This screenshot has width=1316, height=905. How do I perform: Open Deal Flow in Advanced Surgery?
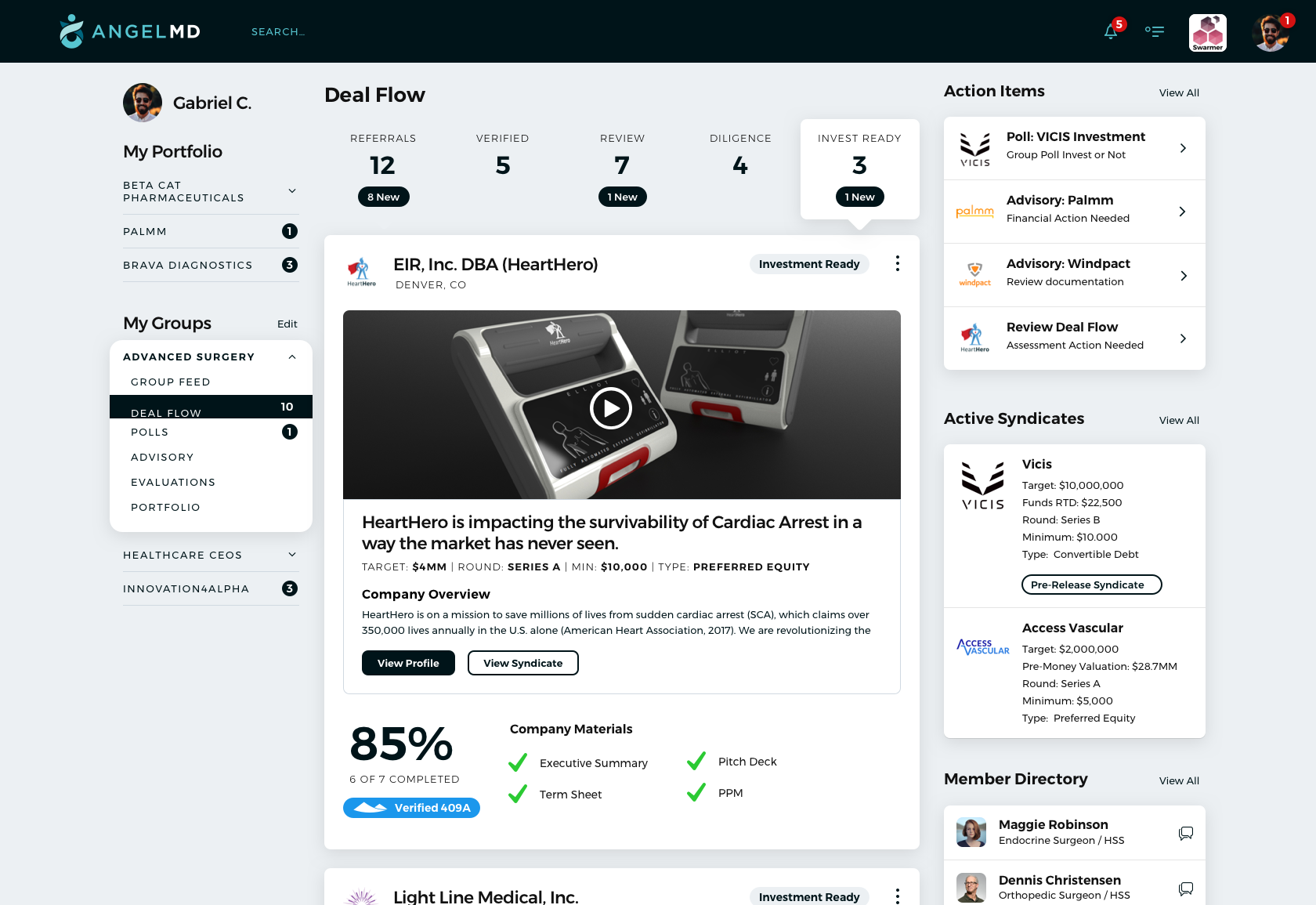pos(211,407)
